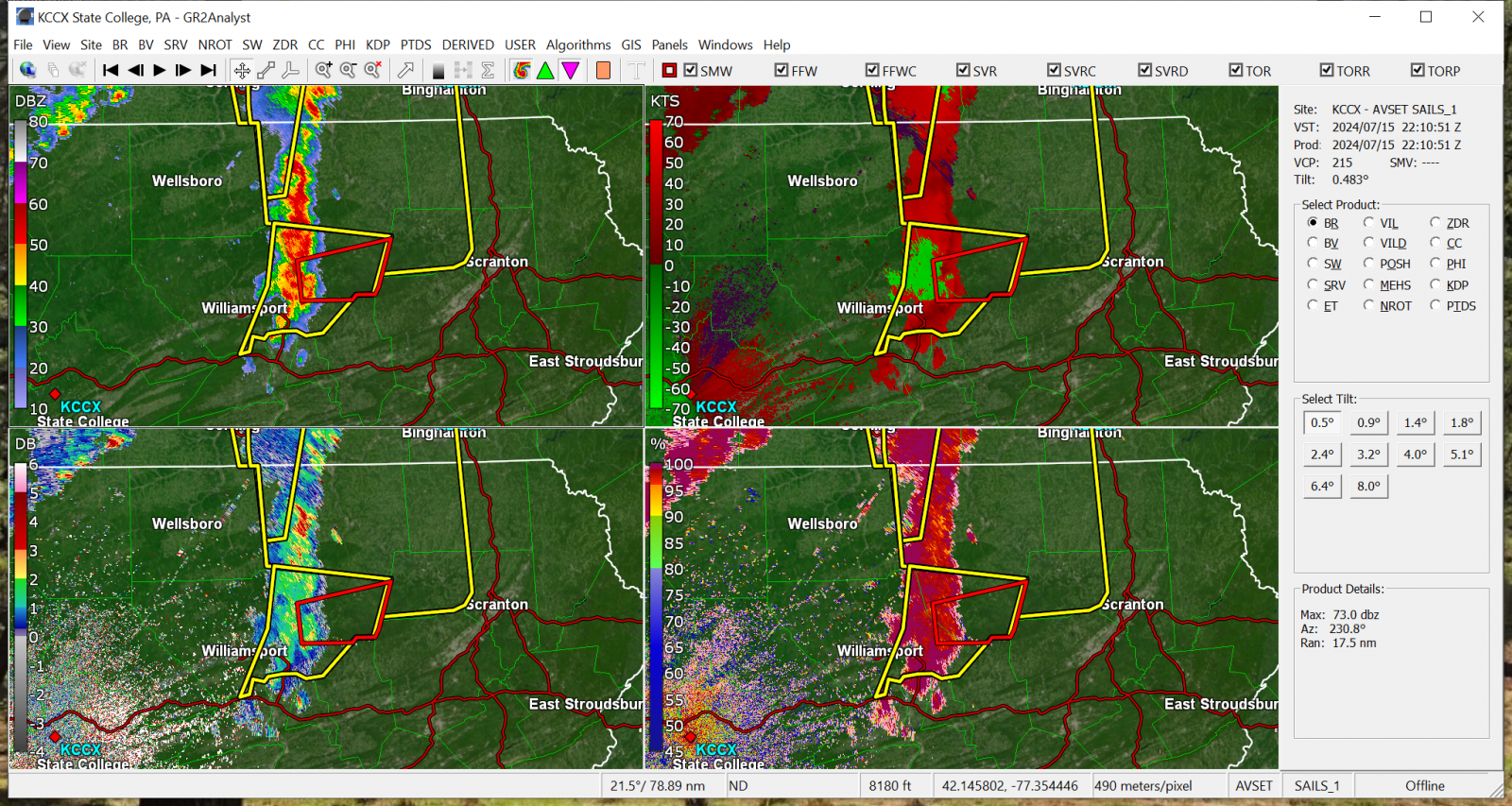Open the GIS menu
The width and height of the screenshot is (1512, 806).
tap(631, 44)
